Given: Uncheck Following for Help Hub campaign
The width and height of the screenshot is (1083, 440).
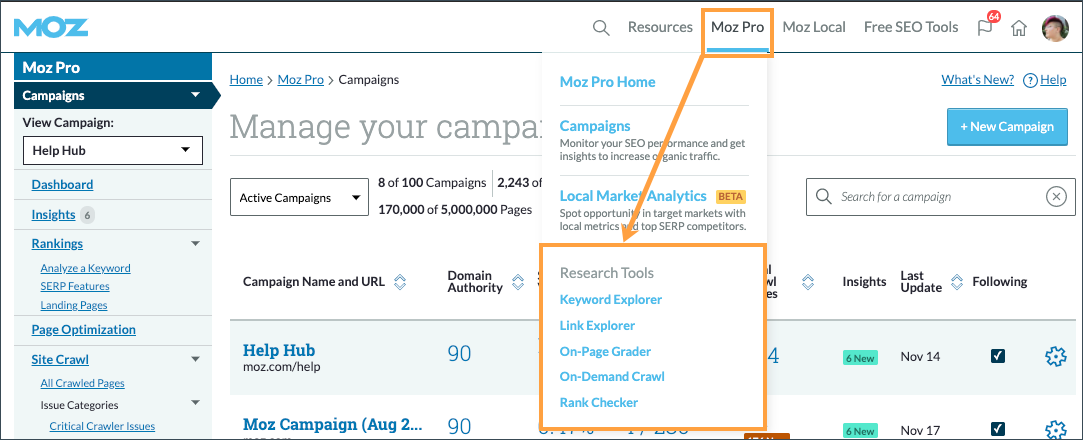Looking at the screenshot, I should tap(998, 356).
